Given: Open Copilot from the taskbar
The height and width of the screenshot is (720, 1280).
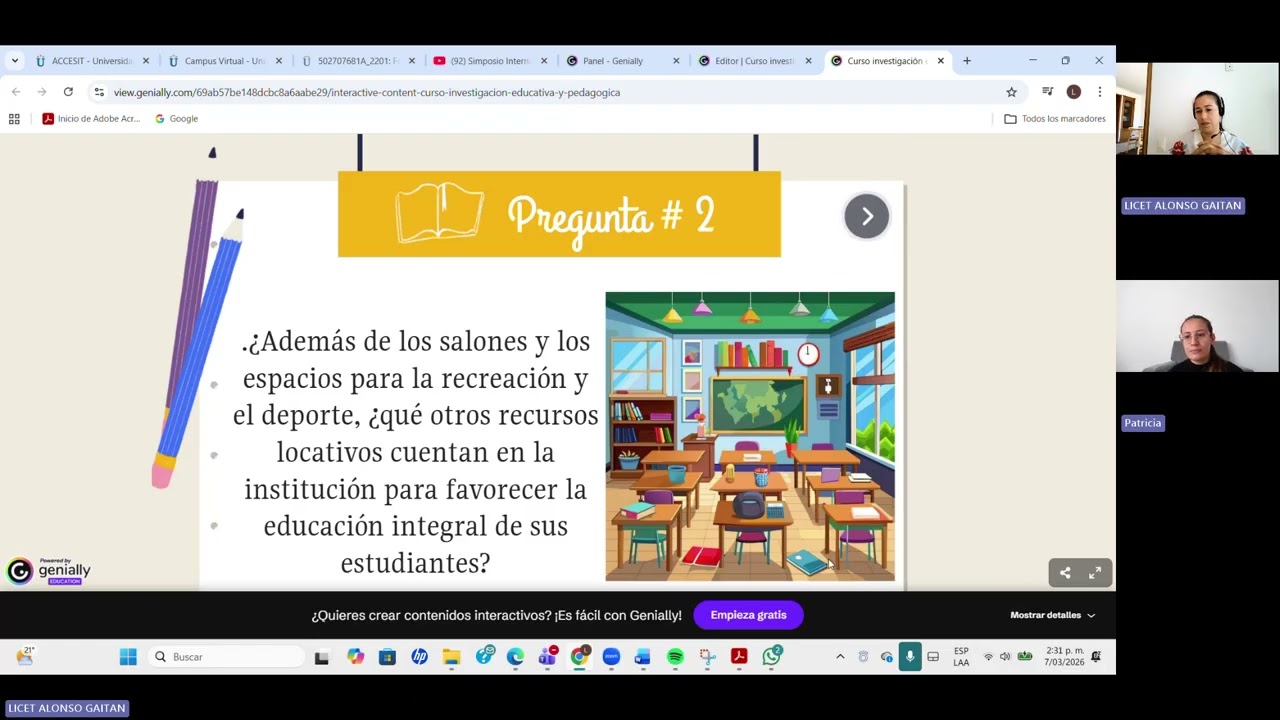Looking at the screenshot, I should click(x=356, y=657).
